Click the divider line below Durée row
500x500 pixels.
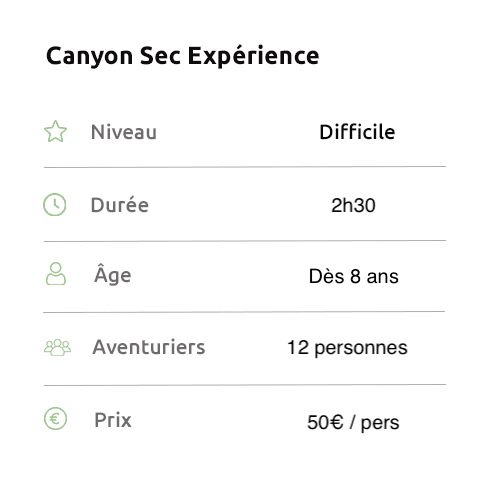point(245,241)
